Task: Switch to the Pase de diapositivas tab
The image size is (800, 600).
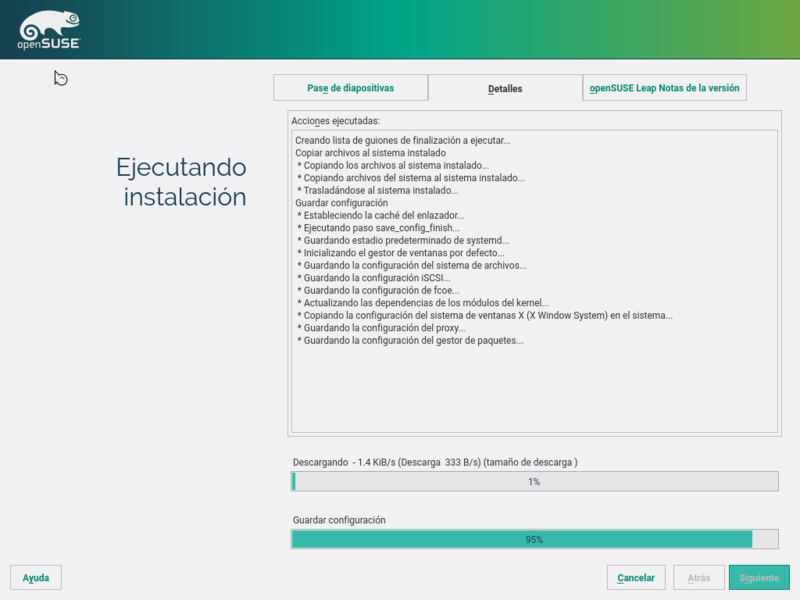Action: 350,88
